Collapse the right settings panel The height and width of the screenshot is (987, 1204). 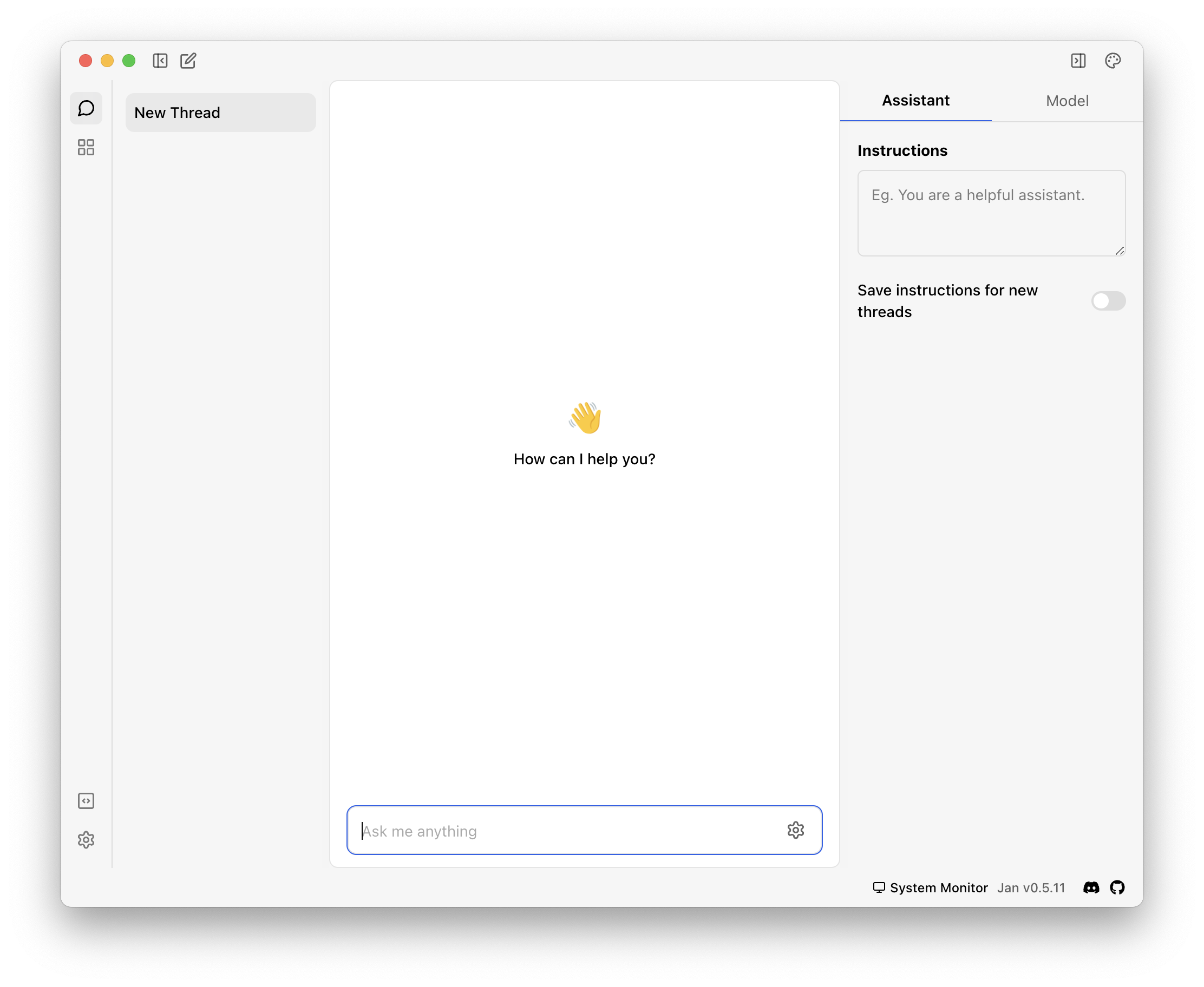point(1078,61)
